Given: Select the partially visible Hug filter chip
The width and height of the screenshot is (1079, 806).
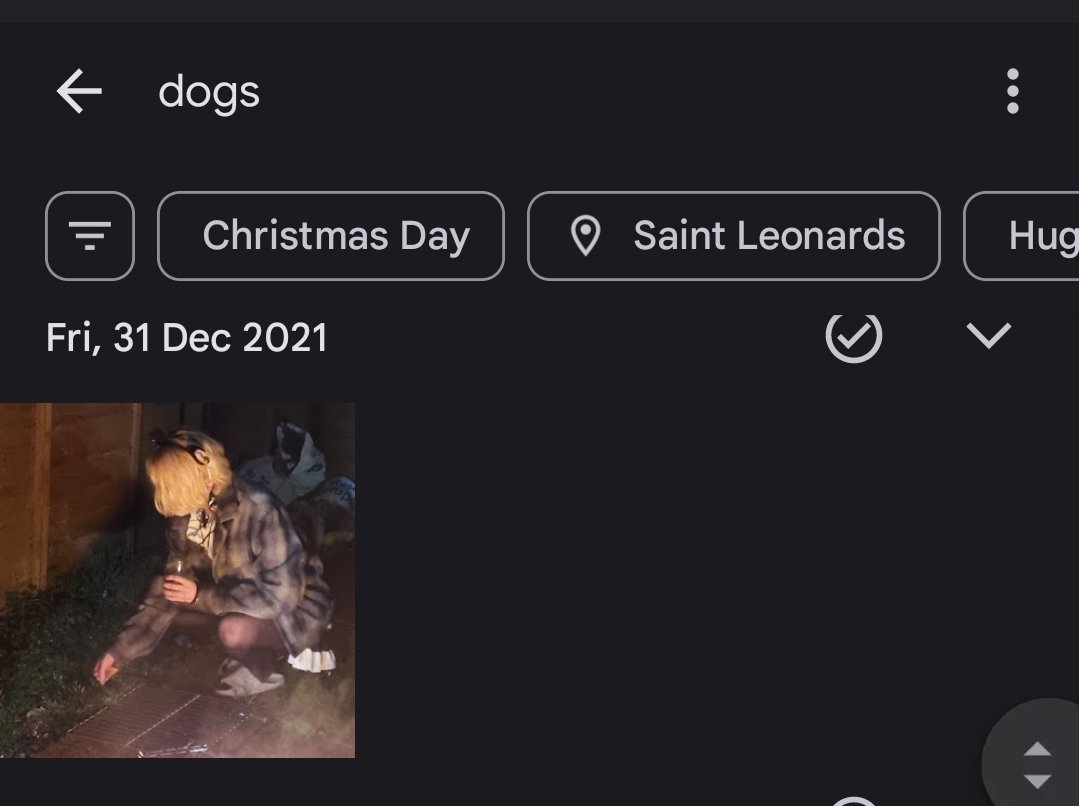Looking at the screenshot, I should [x=1030, y=236].
